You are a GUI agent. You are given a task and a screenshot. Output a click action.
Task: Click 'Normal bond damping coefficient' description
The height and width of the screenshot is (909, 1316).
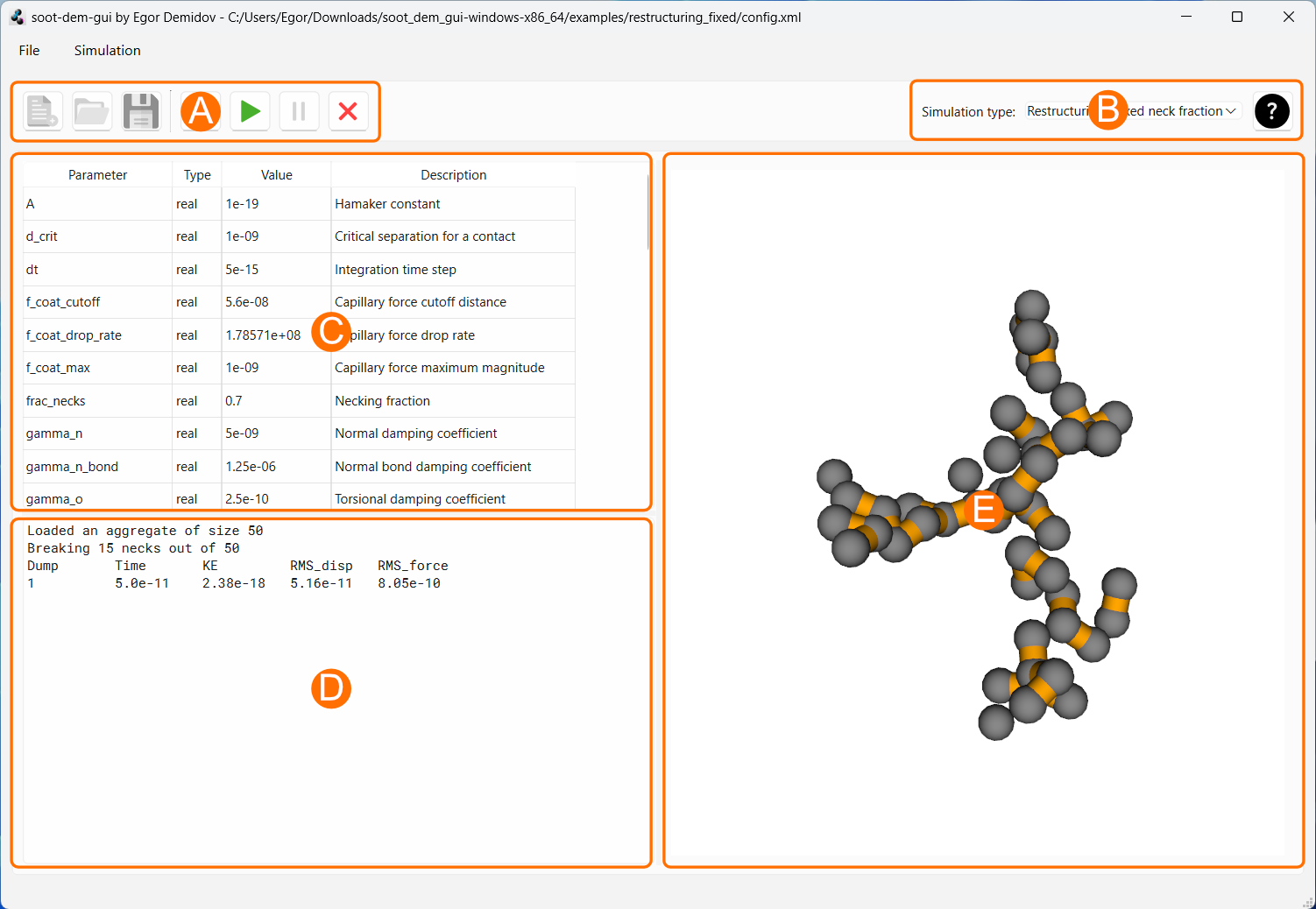453,467
